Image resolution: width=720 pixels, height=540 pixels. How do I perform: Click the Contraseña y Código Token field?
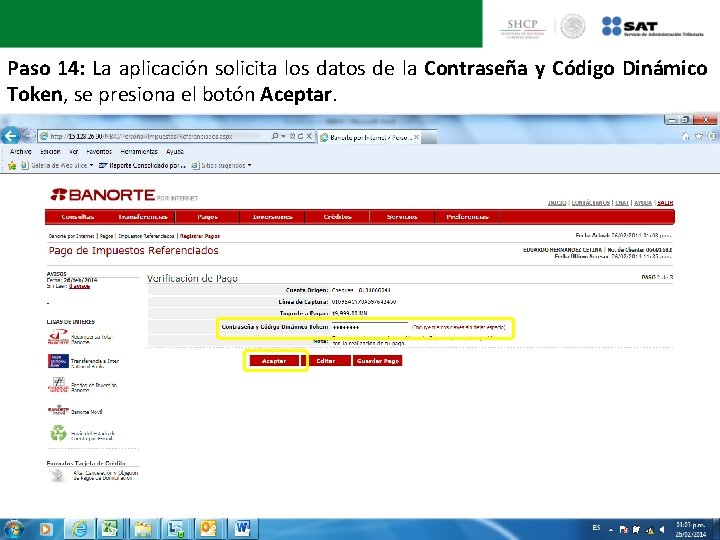tap(369, 327)
